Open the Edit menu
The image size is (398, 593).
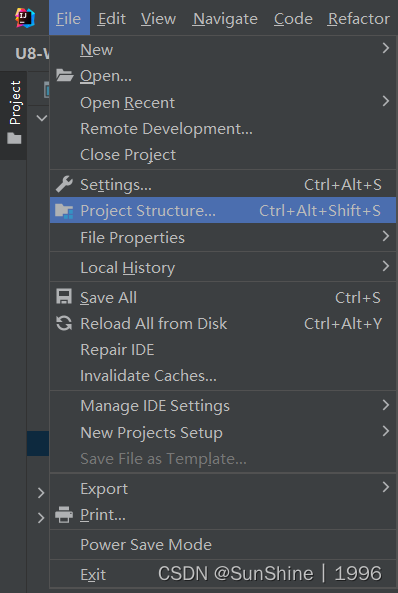(x=112, y=19)
